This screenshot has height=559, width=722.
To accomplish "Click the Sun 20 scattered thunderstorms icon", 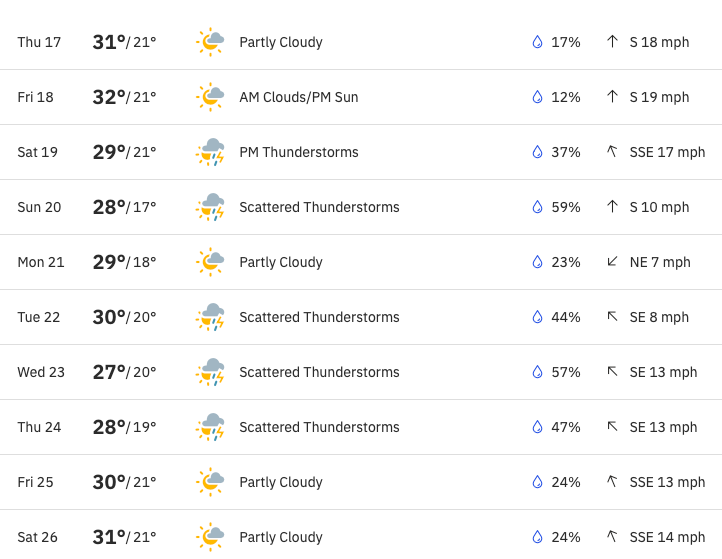I will (210, 207).
